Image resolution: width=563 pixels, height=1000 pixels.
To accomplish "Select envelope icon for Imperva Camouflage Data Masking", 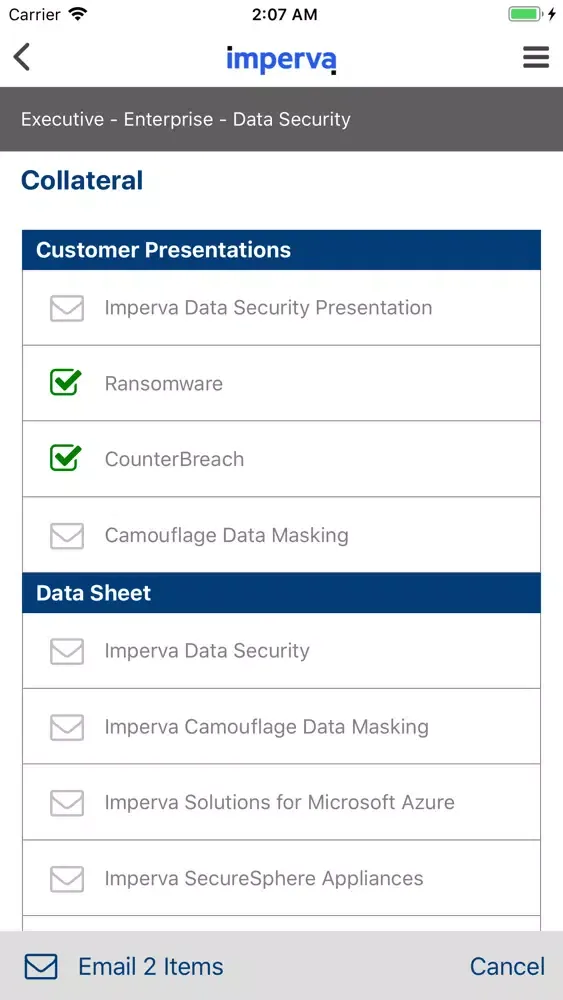I will pyautogui.click(x=67, y=727).
